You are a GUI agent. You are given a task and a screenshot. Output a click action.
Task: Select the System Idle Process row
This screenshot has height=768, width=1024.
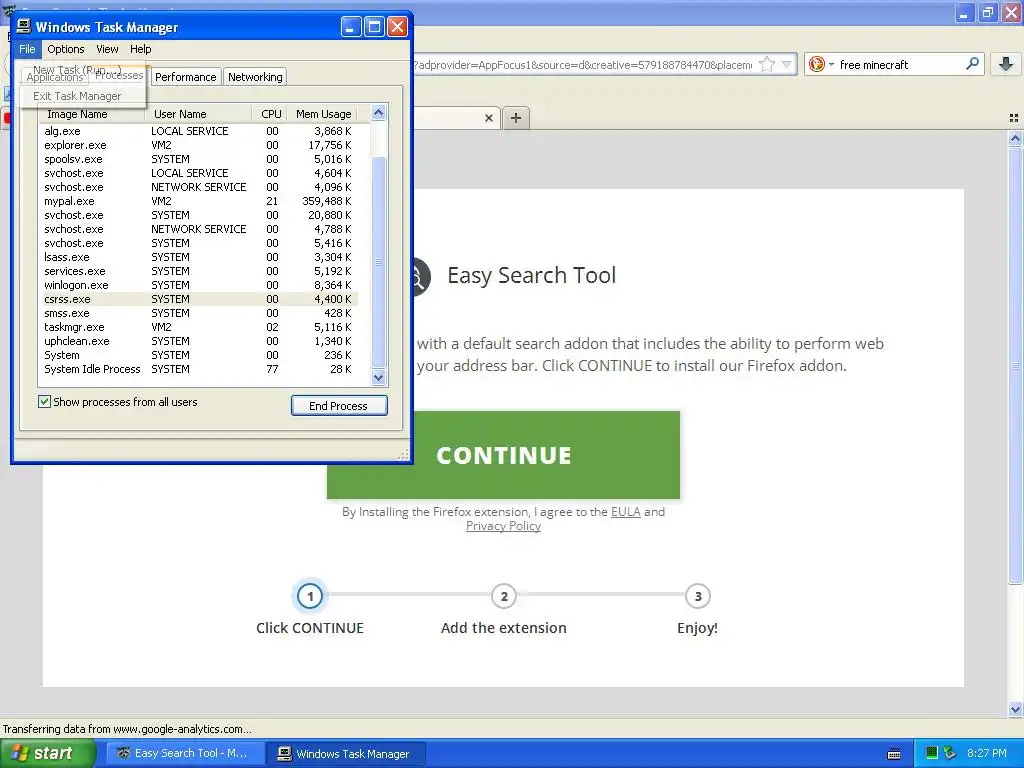pyautogui.click(x=199, y=370)
